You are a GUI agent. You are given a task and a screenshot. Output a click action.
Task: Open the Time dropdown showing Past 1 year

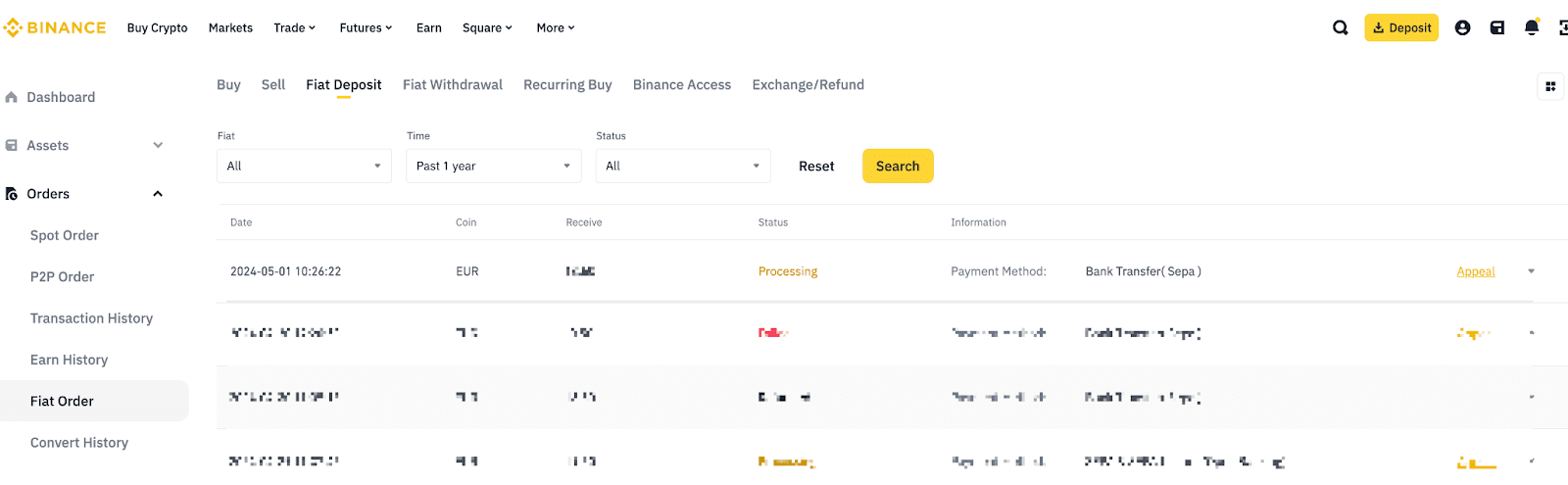(x=493, y=166)
